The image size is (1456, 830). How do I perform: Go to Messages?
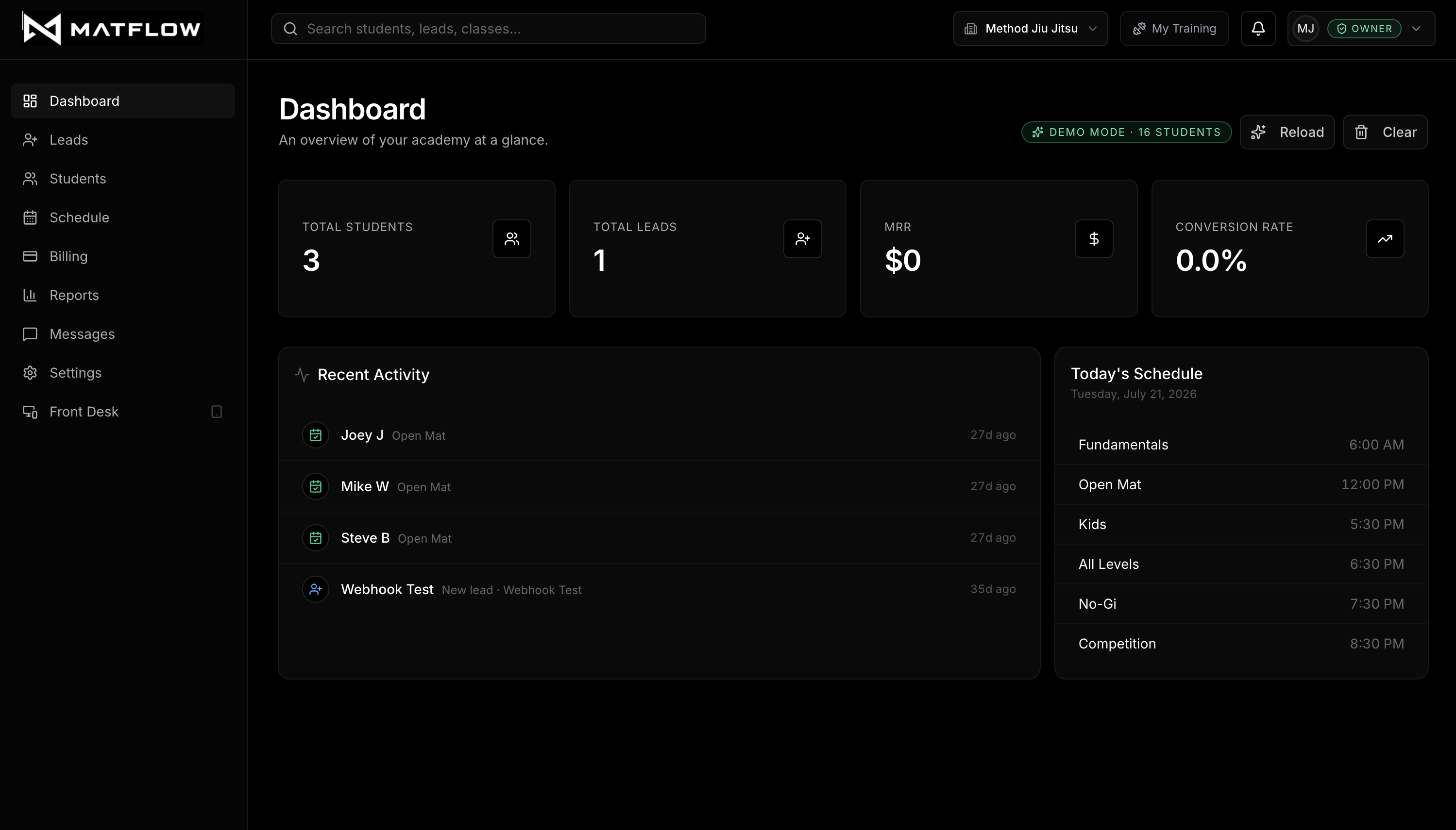pos(122,333)
